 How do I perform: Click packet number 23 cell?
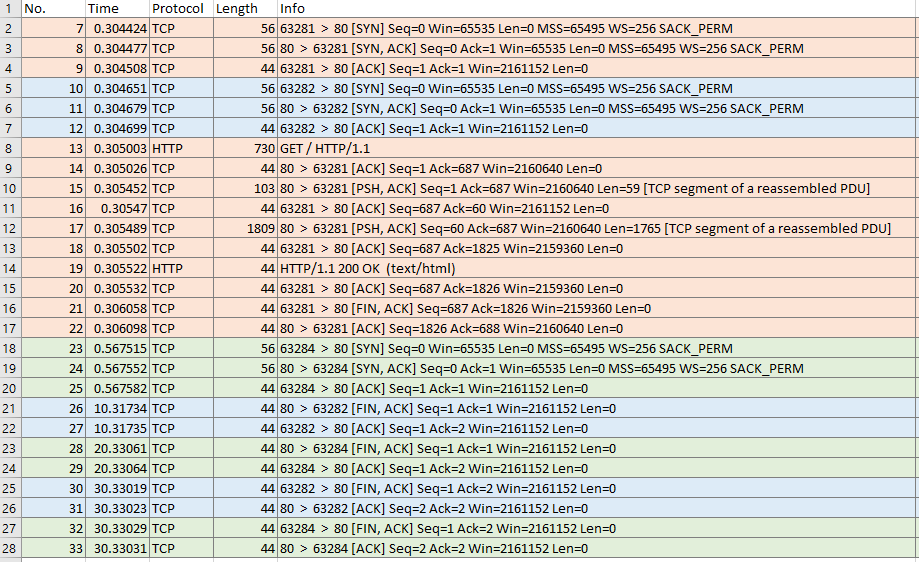[x=53, y=349]
